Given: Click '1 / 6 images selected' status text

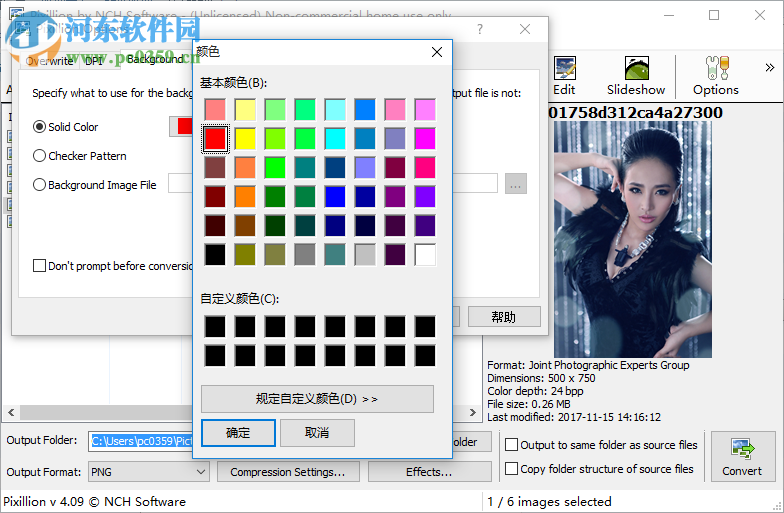Looking at the screenshot, I should (x=549, y=502).
